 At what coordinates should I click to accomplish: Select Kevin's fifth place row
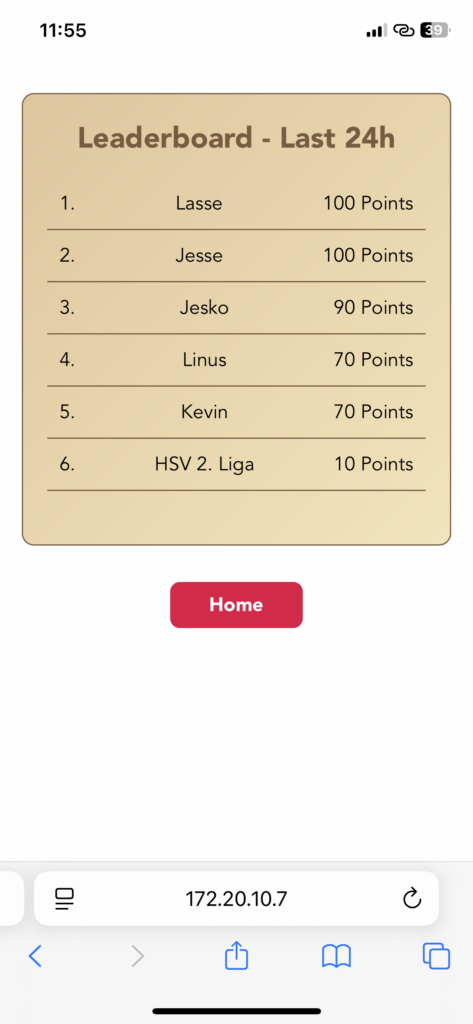coord(236,413)
